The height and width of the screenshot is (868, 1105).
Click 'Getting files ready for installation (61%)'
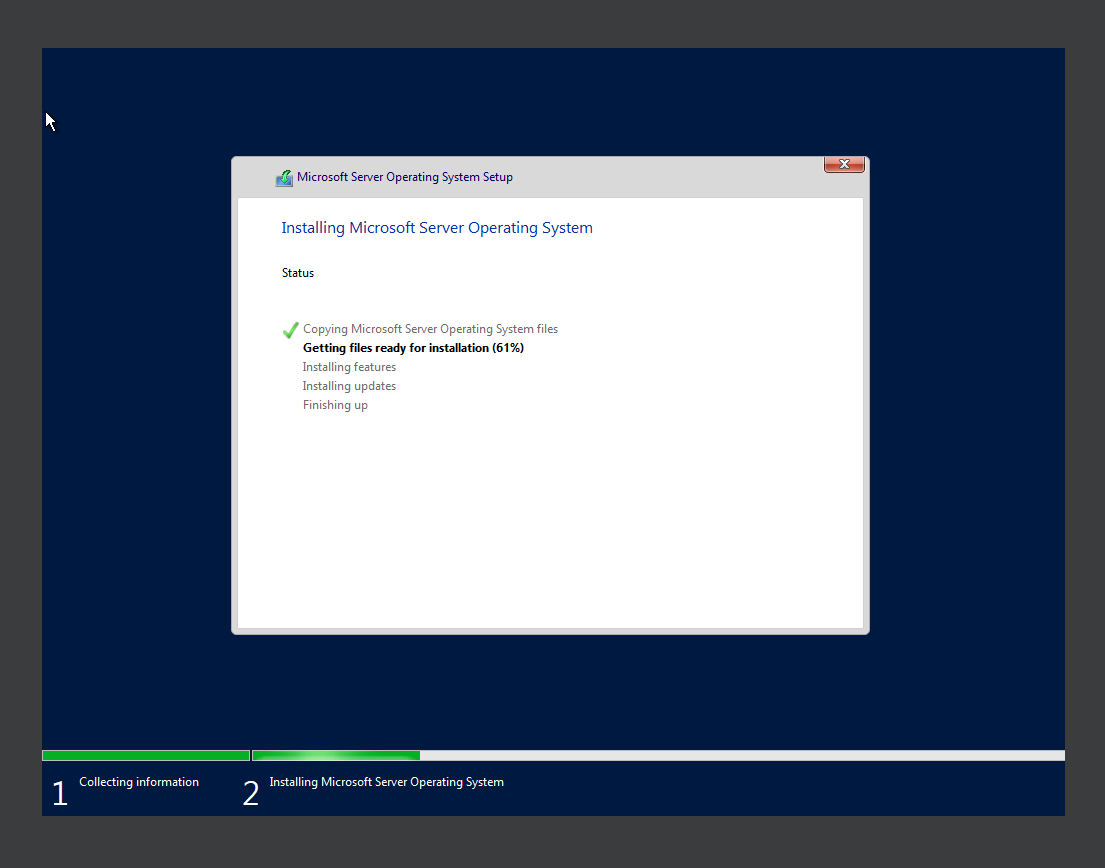(x=413, y=348)
